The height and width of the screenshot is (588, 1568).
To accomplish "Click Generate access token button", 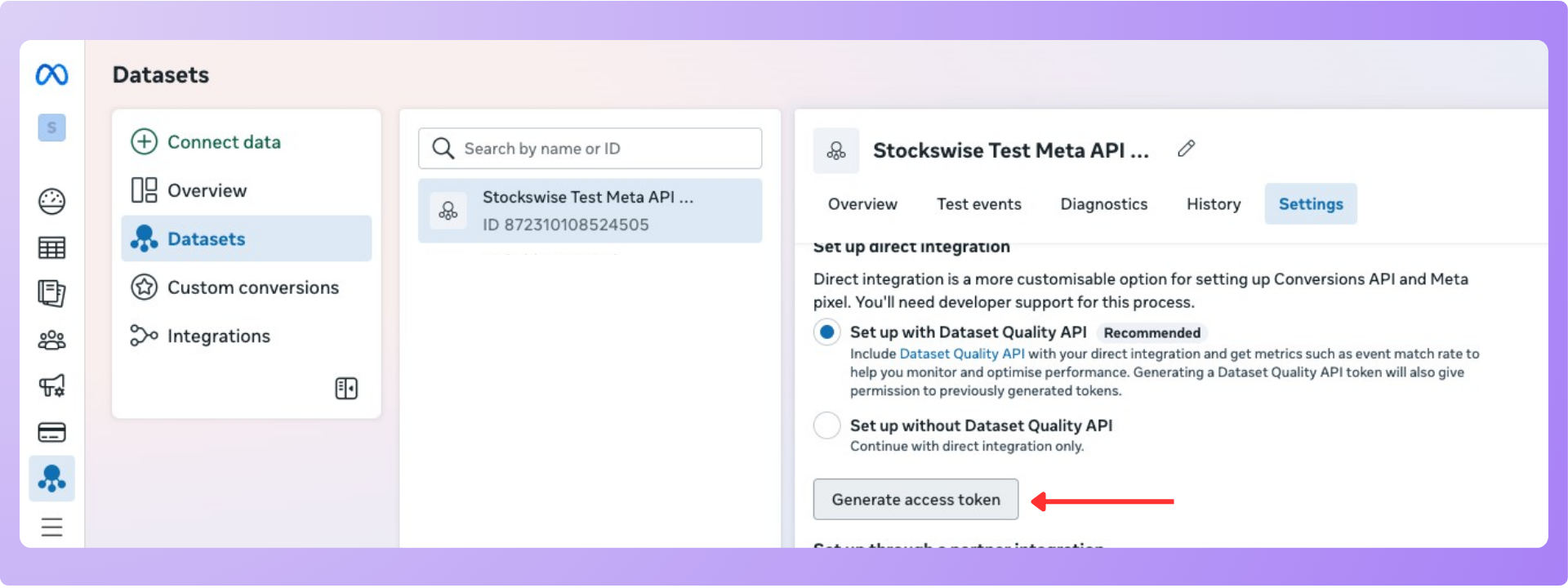I will [915, 500].
